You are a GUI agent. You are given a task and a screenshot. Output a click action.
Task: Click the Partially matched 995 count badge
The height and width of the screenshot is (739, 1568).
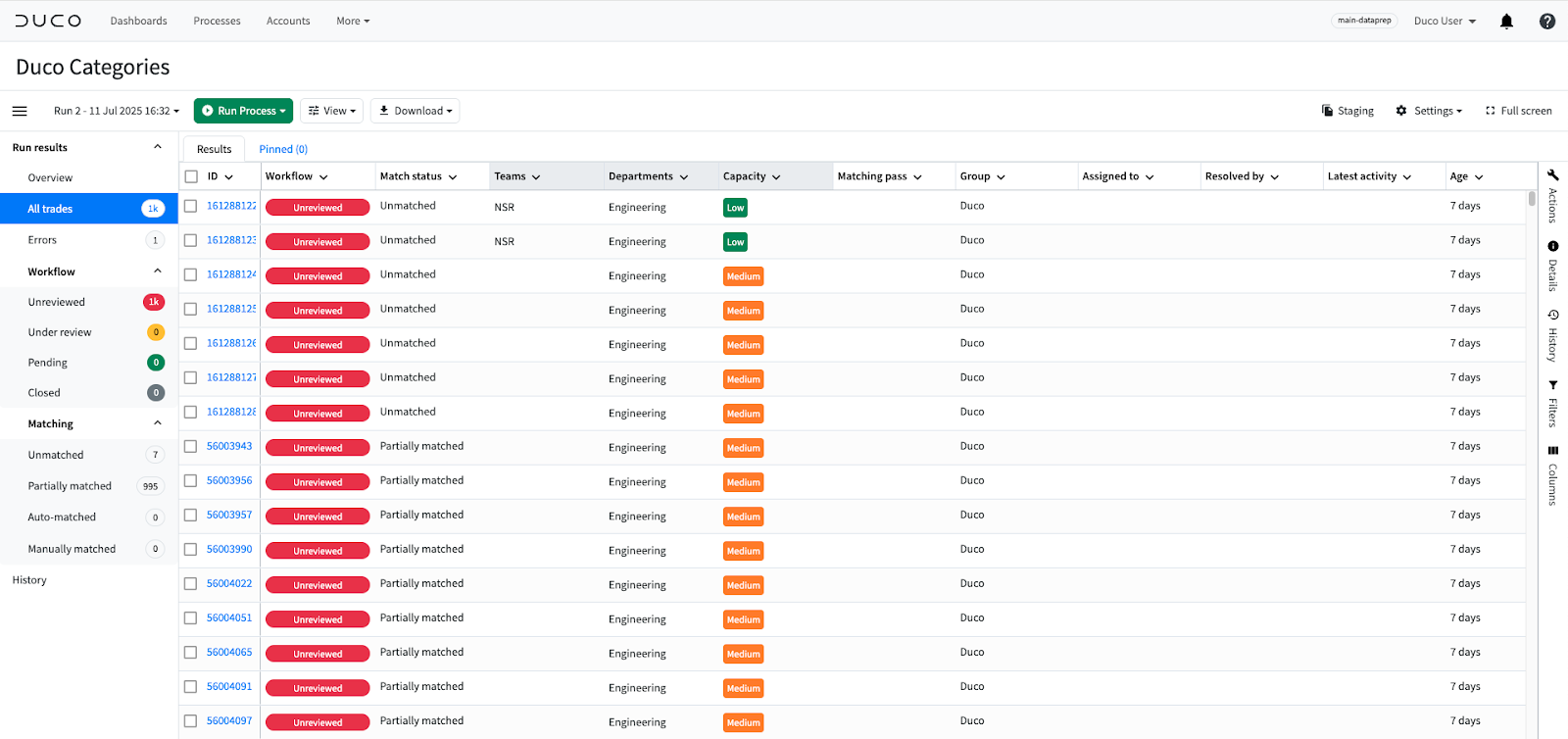click(150, 486)
